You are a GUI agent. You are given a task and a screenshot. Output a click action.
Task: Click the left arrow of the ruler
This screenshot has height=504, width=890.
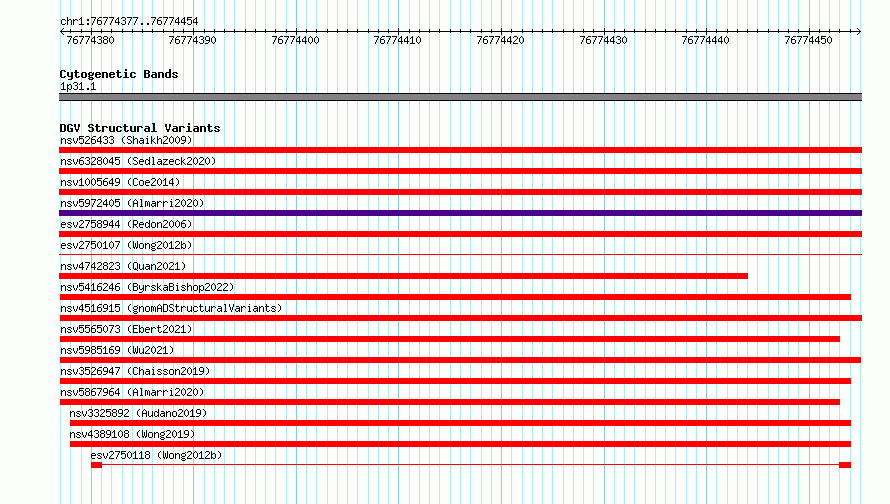(x=62, y=31)
